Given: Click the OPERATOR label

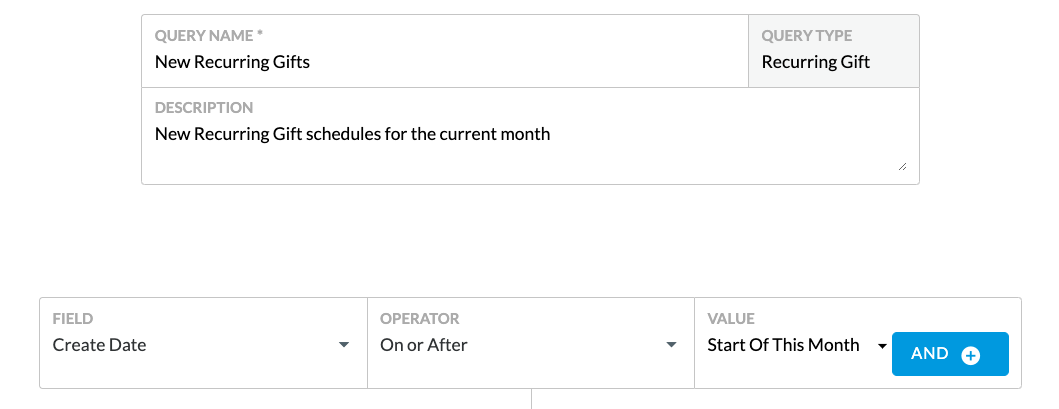Looking at the screenshot, I should coord(419,319).
